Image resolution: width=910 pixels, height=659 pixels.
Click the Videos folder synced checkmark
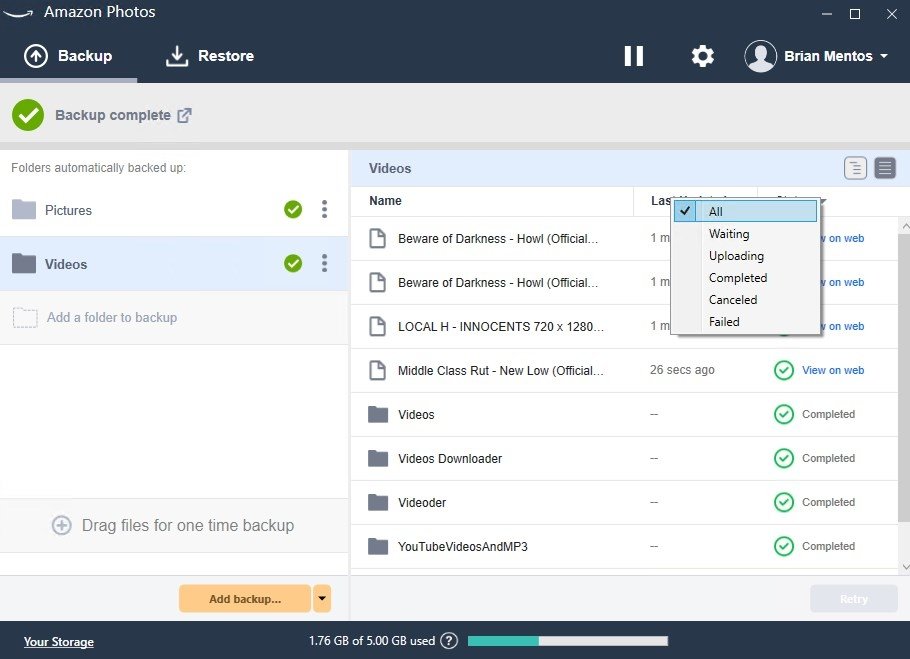(x=293, y=263)
